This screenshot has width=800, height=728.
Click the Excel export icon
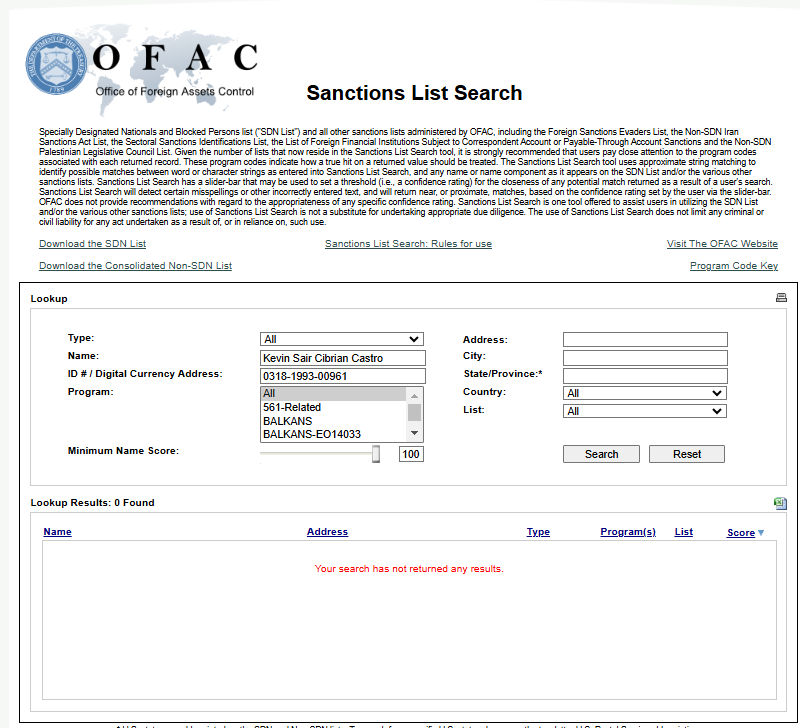(779, 503)
